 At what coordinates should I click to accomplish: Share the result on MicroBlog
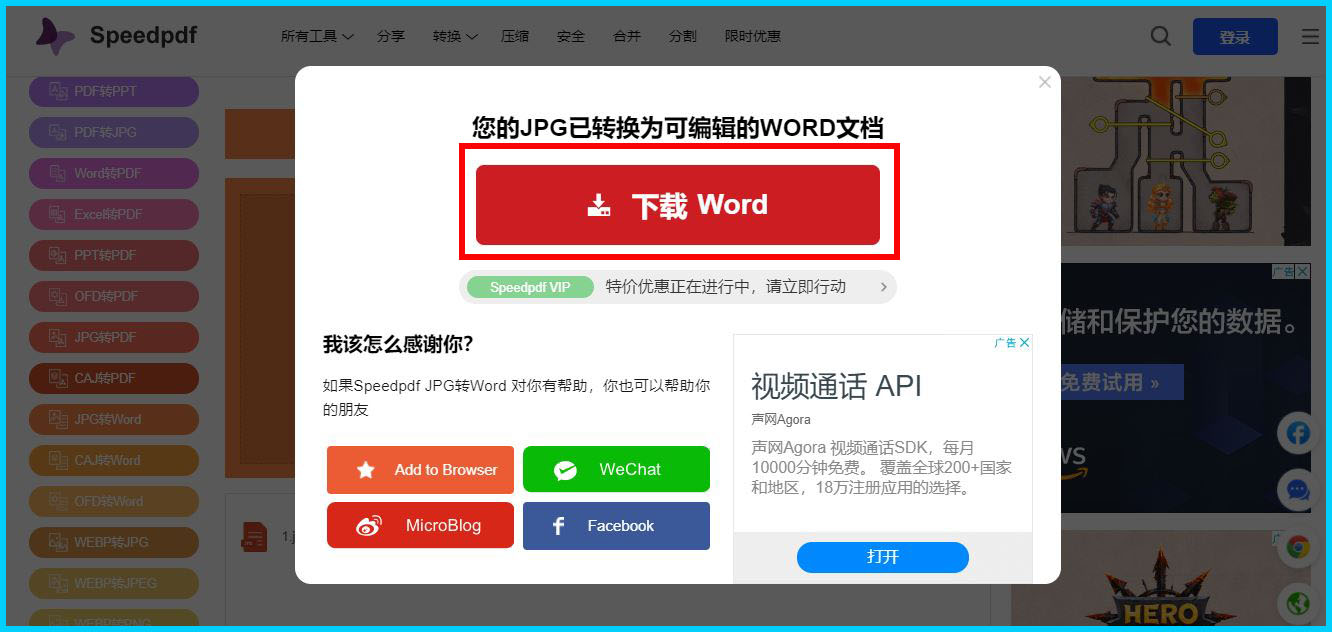[x=420, y=525]
